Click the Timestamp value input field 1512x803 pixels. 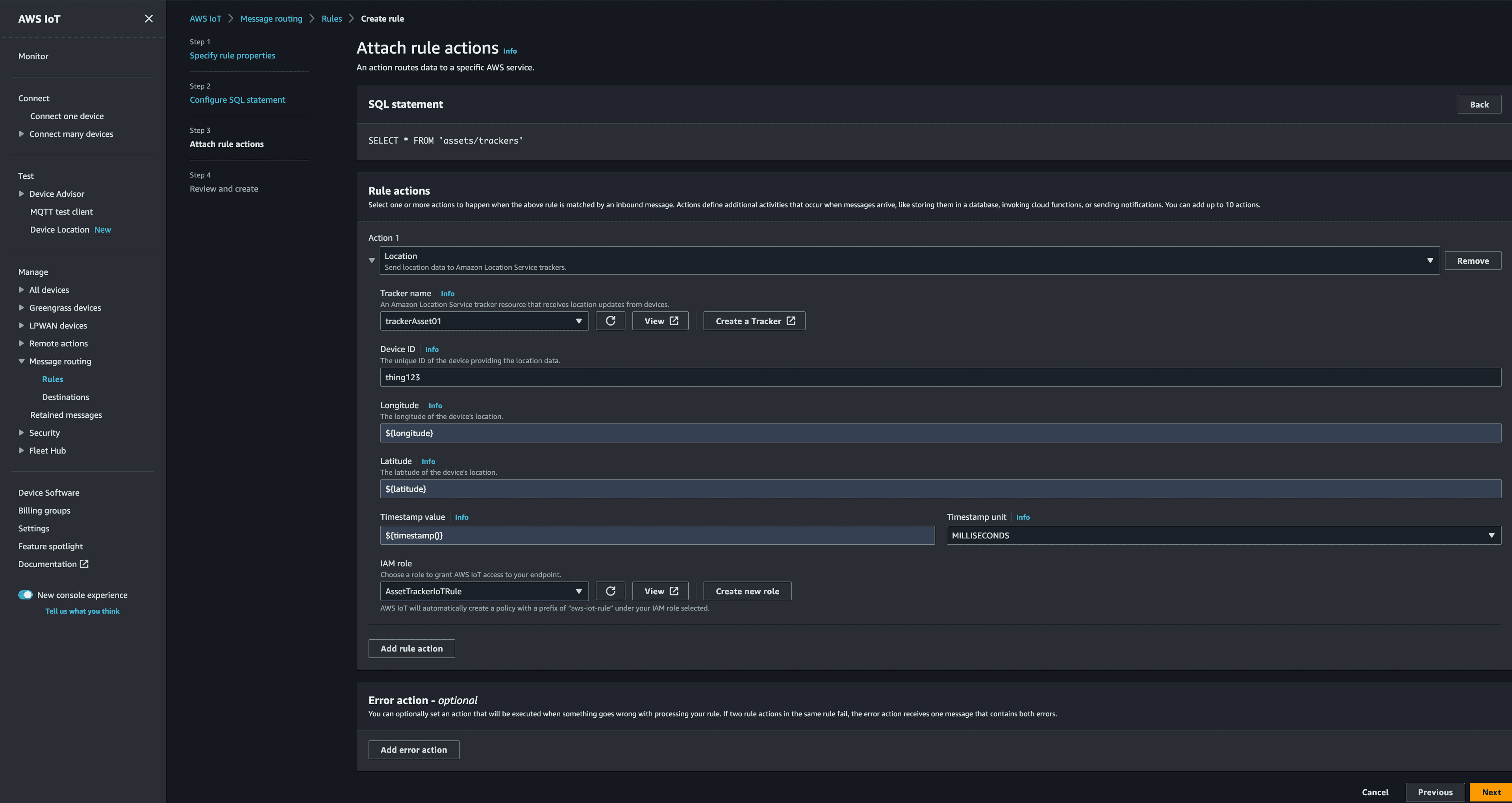click(x=658, y=535)
